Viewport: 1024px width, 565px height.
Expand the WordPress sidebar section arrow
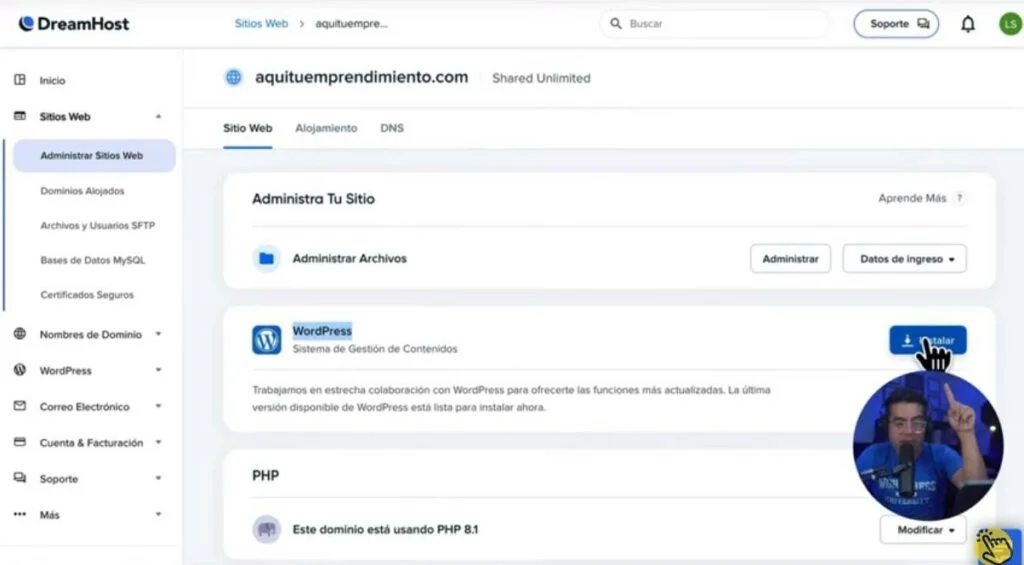[158, 370]
